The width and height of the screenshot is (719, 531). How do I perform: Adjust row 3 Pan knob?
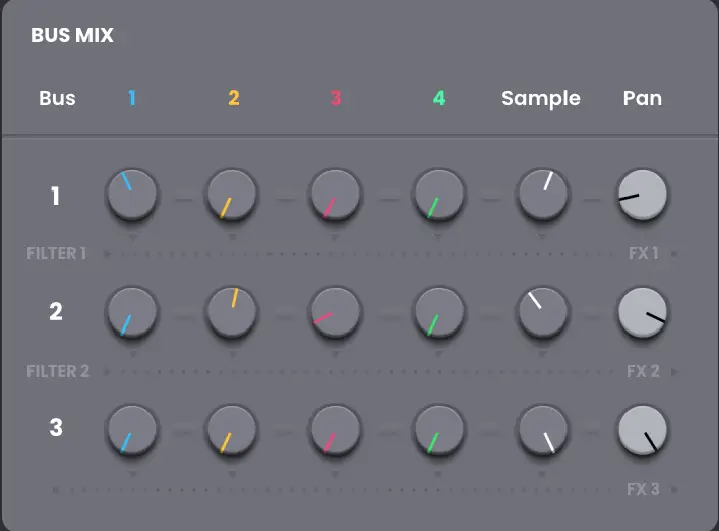pos(642,430)
